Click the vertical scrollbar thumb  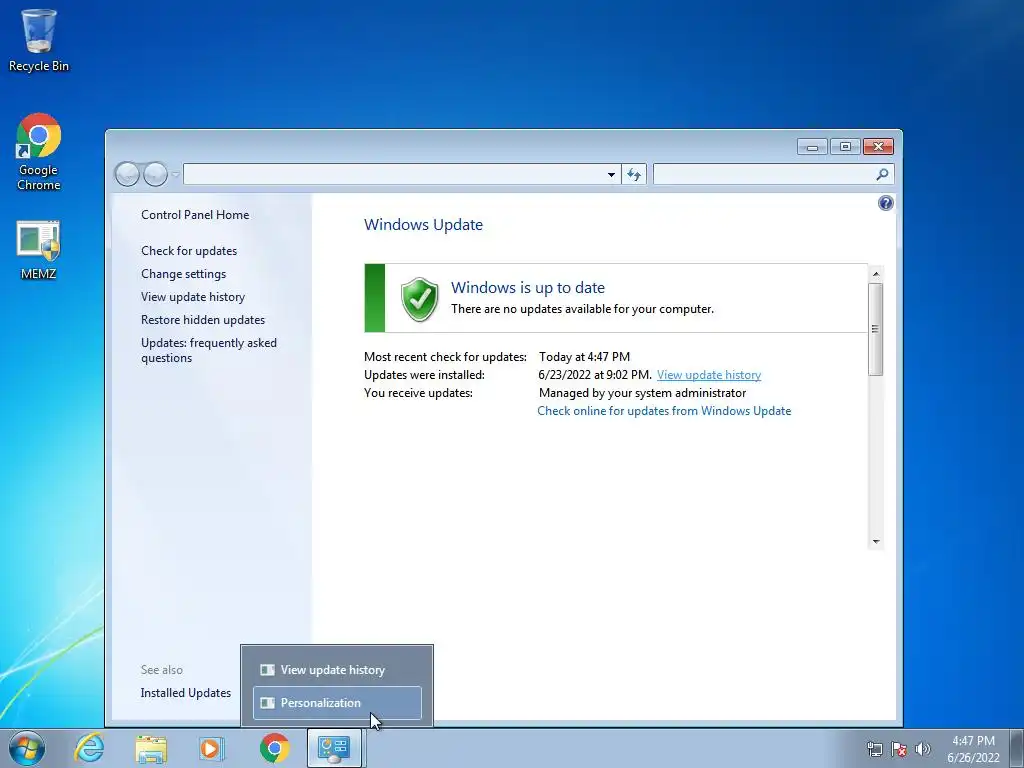tap(876, 329)
